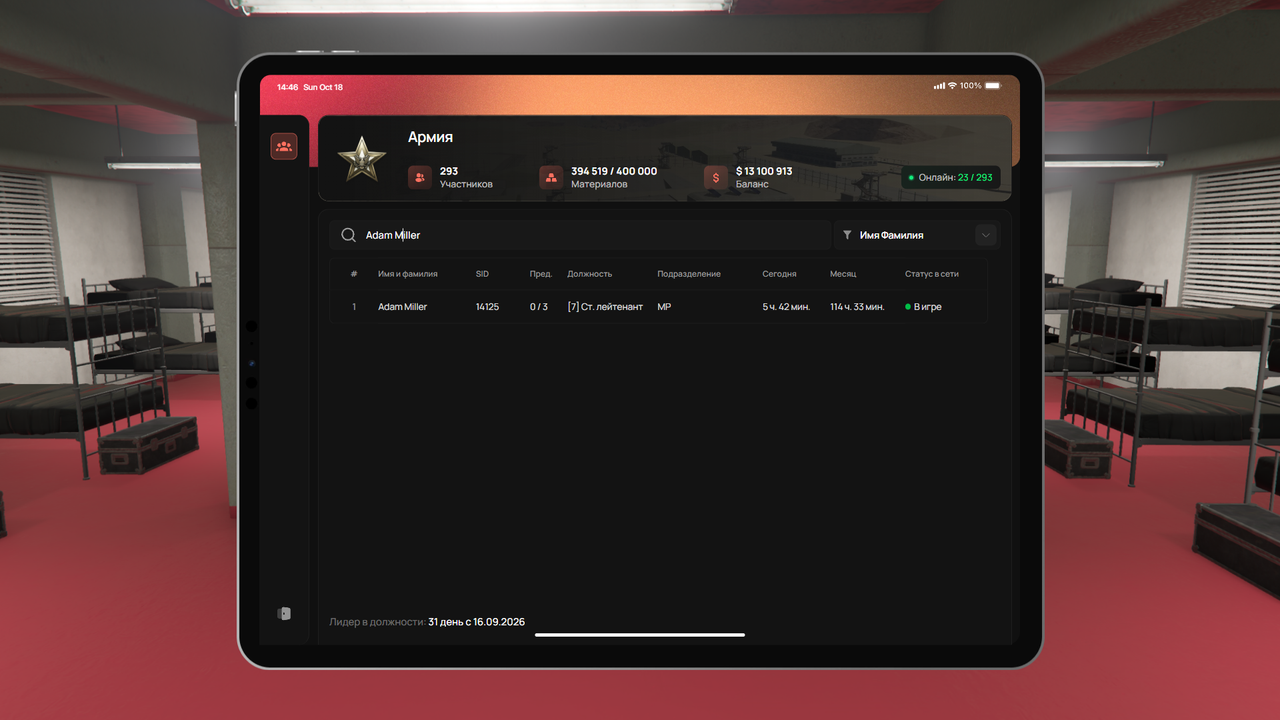
Task: Click the search magnifier icon
Action: 348,235
